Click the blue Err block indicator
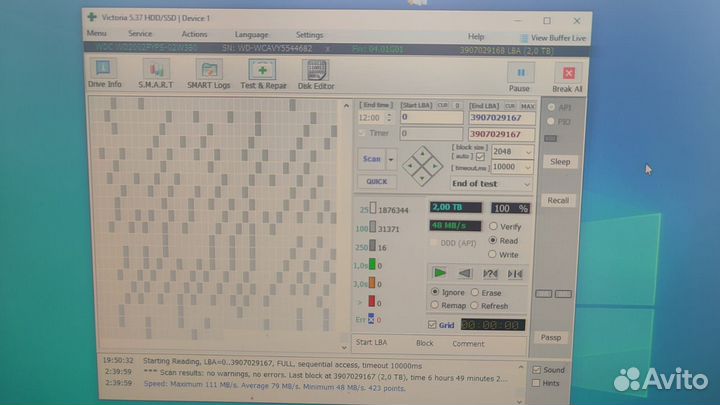Viewport: 720px width, 405px height. click(371, 319)
